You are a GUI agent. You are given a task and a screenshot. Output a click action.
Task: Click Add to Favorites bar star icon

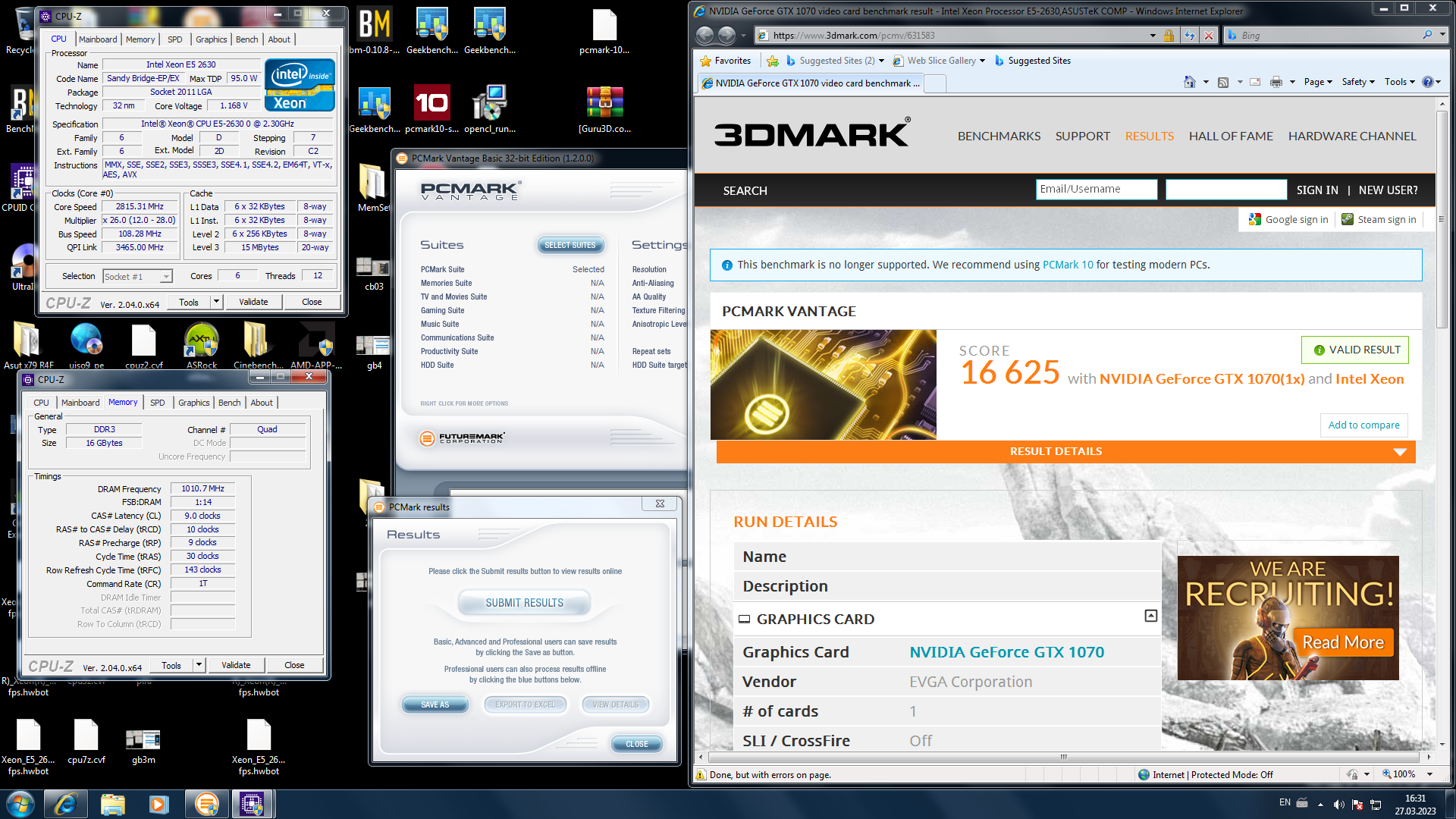tap(773, 61)
